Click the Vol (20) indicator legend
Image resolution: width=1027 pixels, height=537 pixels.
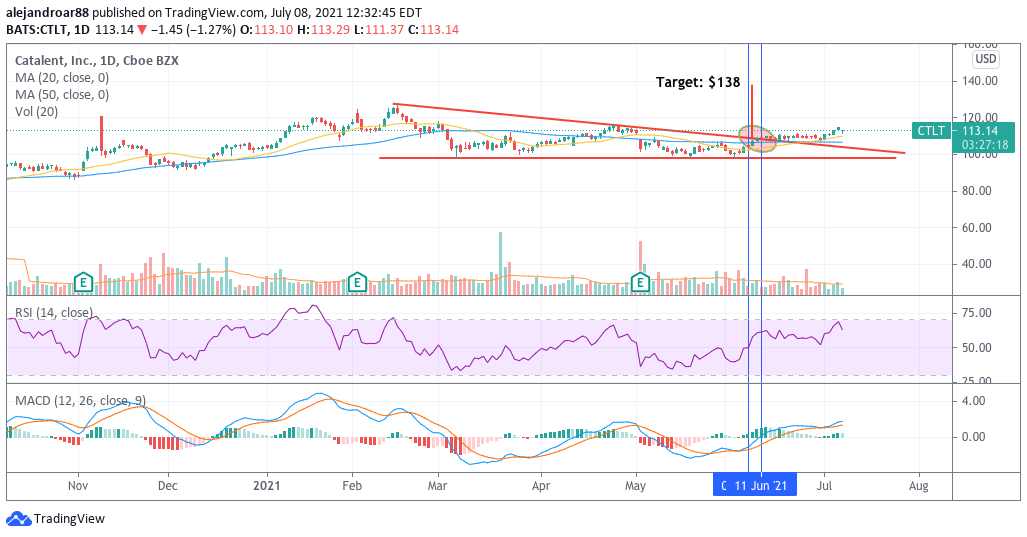36,111
